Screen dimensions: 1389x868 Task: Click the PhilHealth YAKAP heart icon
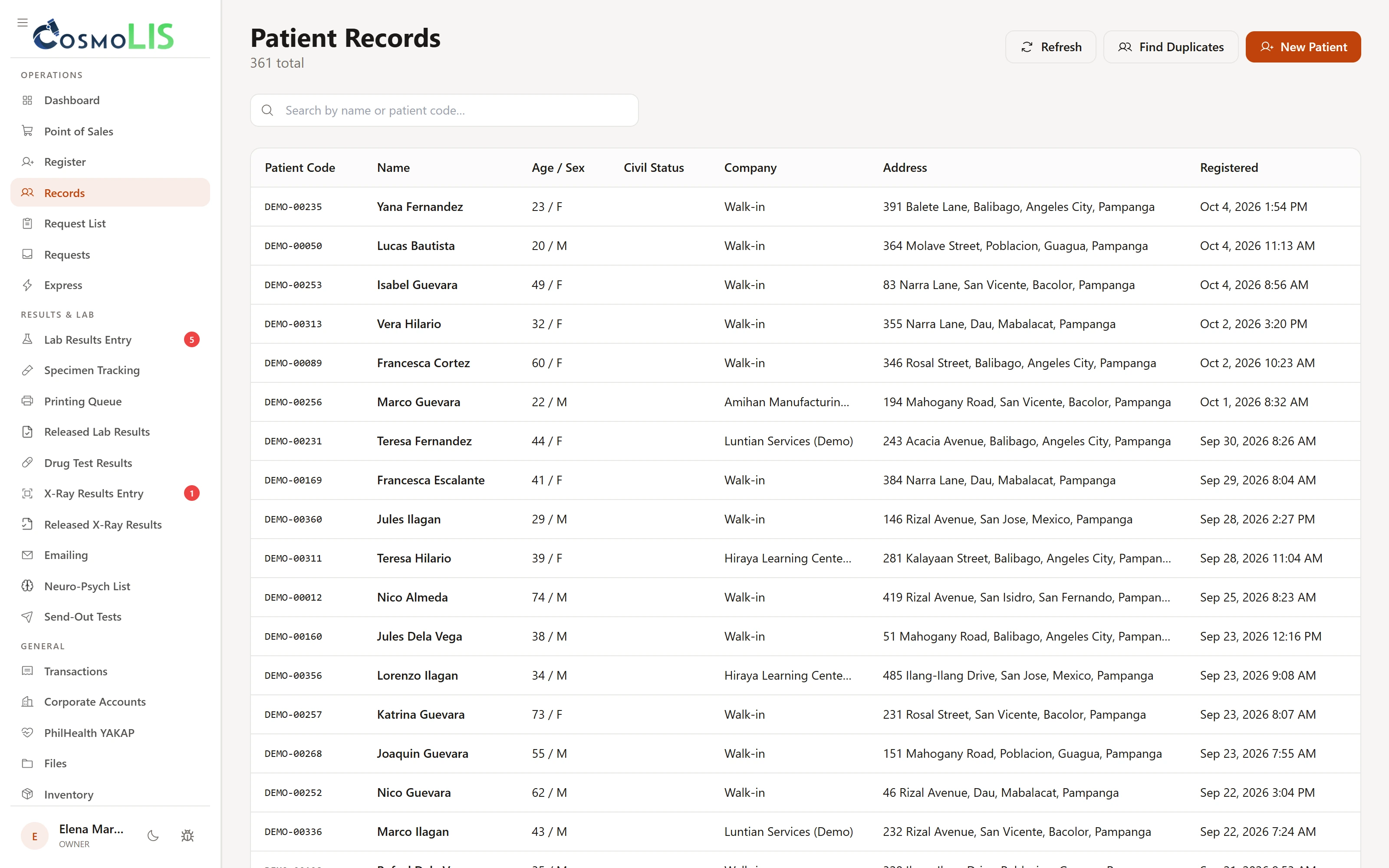click(x=27, y=733)
